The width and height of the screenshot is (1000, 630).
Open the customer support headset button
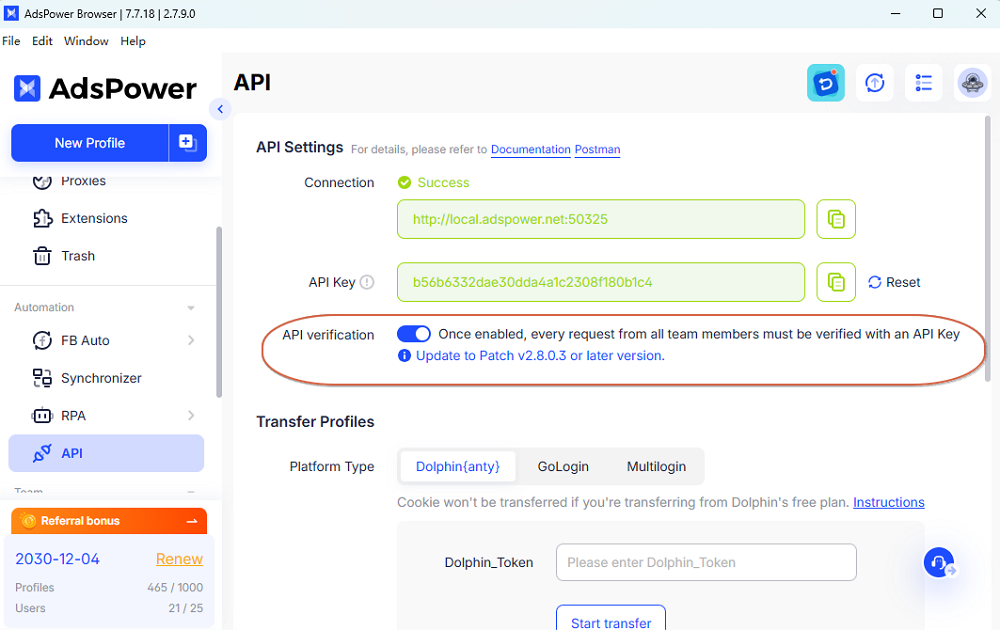[x=939, y=563]
